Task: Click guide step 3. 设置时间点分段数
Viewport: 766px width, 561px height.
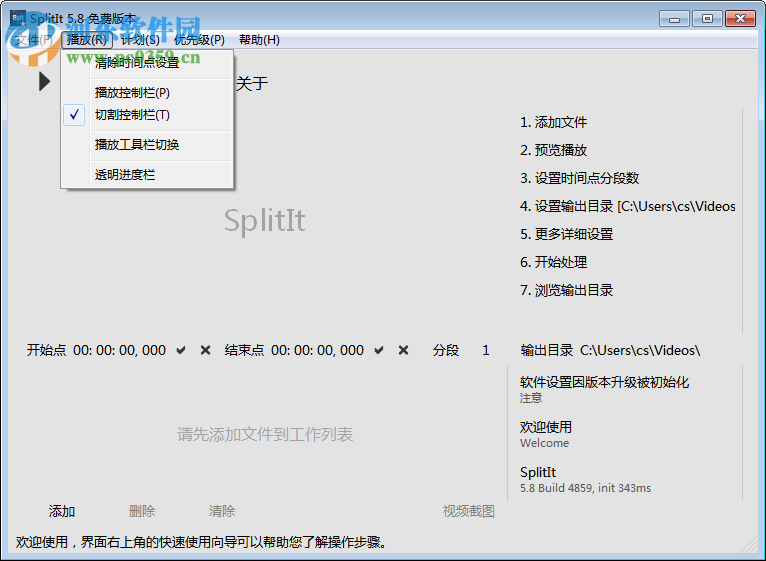Action: pyautogui.click(x=579, y=178)
